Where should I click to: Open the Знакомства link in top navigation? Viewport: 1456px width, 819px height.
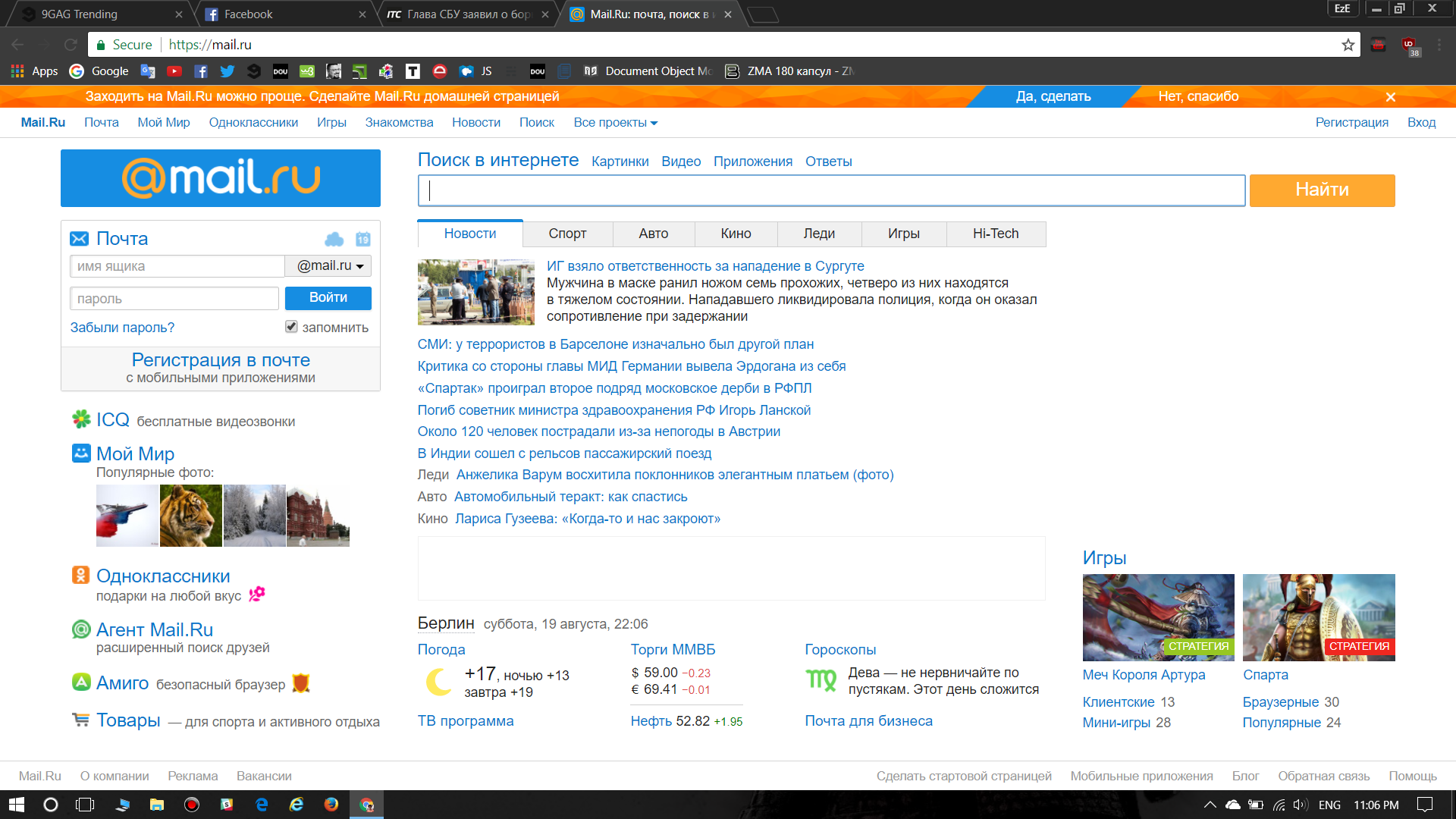click(x=399, y=123)
